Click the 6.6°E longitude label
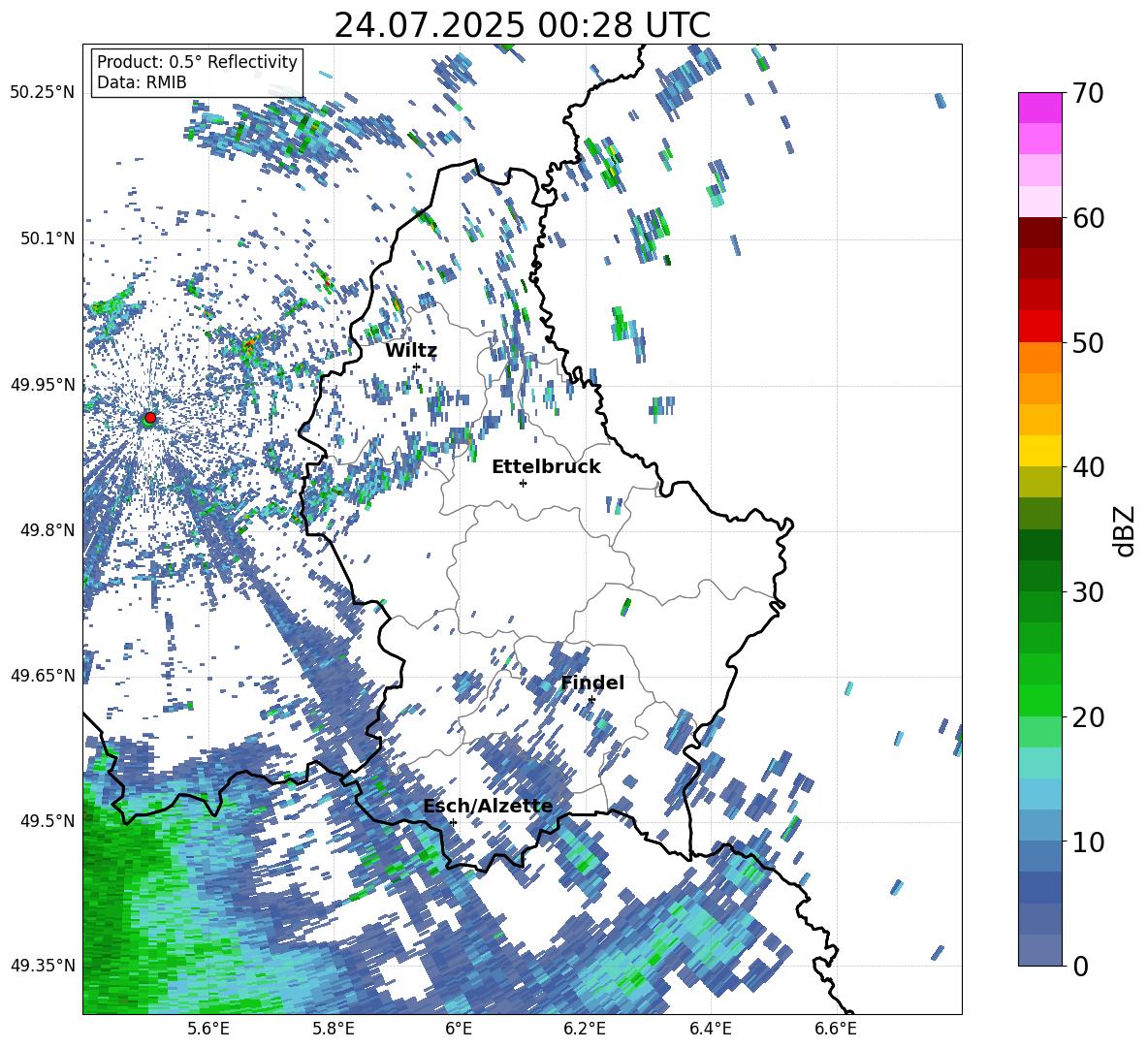This screenshot has width=1148, height=1048. tap(836, 1029)
